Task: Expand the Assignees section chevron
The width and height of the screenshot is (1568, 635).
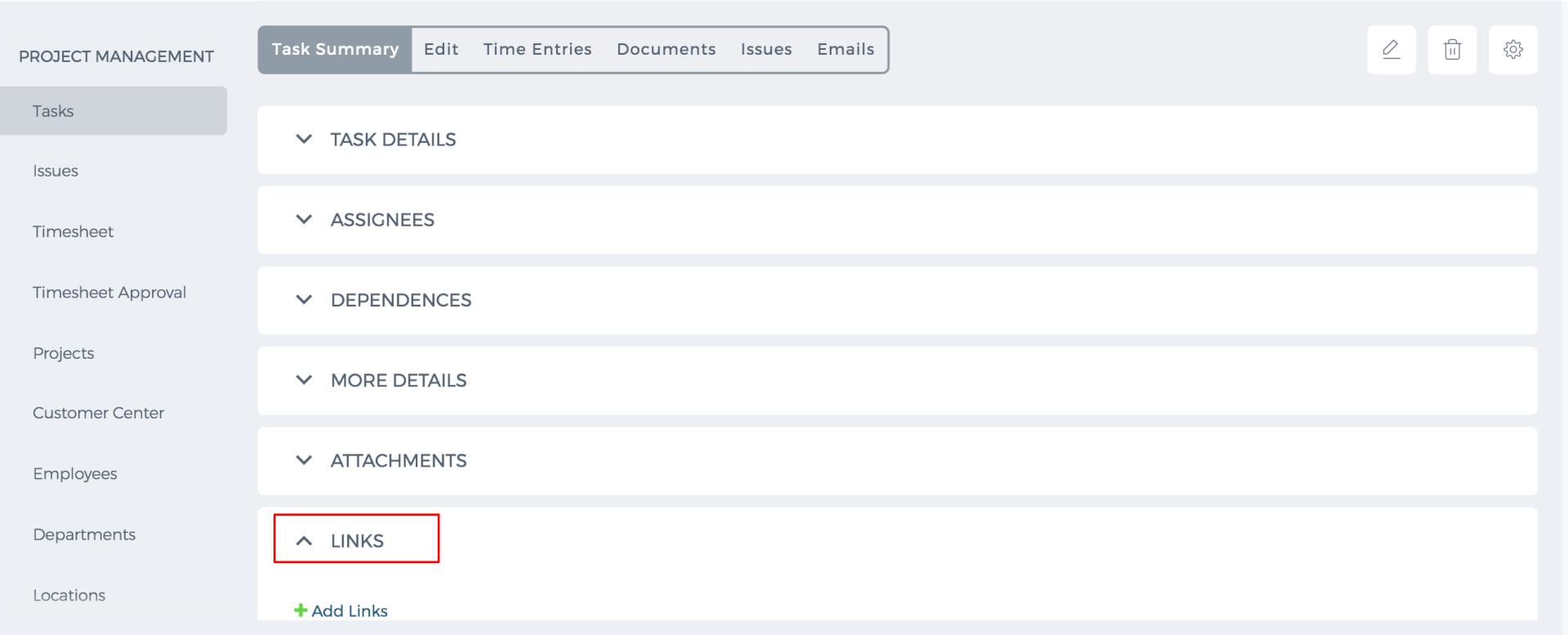Action: click(304, 219)
